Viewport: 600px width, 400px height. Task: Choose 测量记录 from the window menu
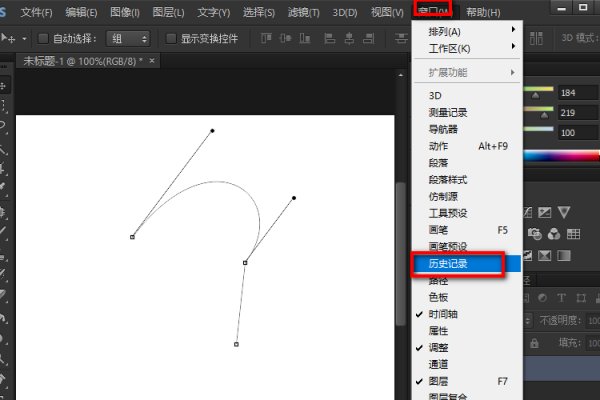click(x=468, y=113)
